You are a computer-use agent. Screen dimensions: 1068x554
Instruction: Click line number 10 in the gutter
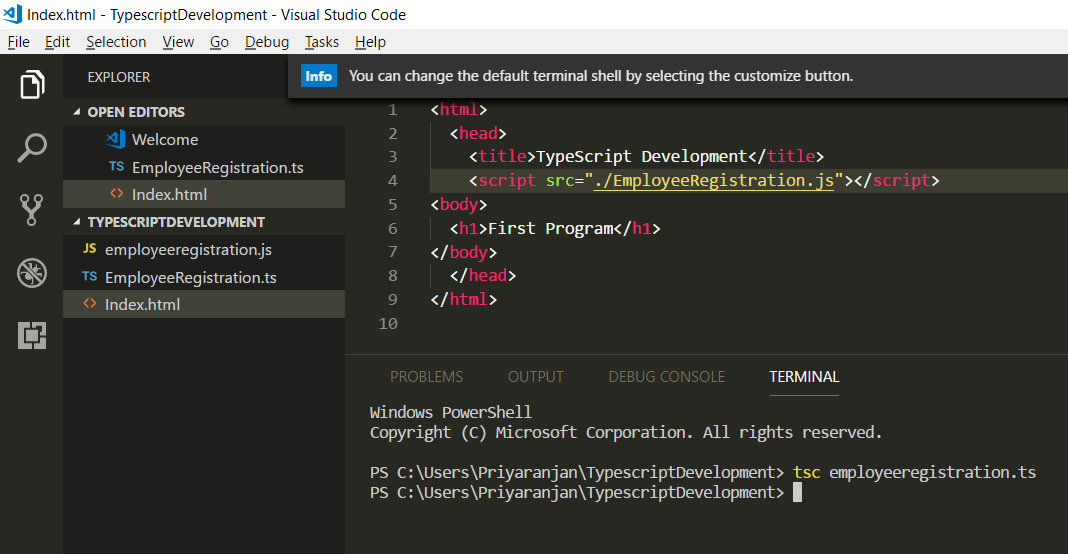pos(388,324)
